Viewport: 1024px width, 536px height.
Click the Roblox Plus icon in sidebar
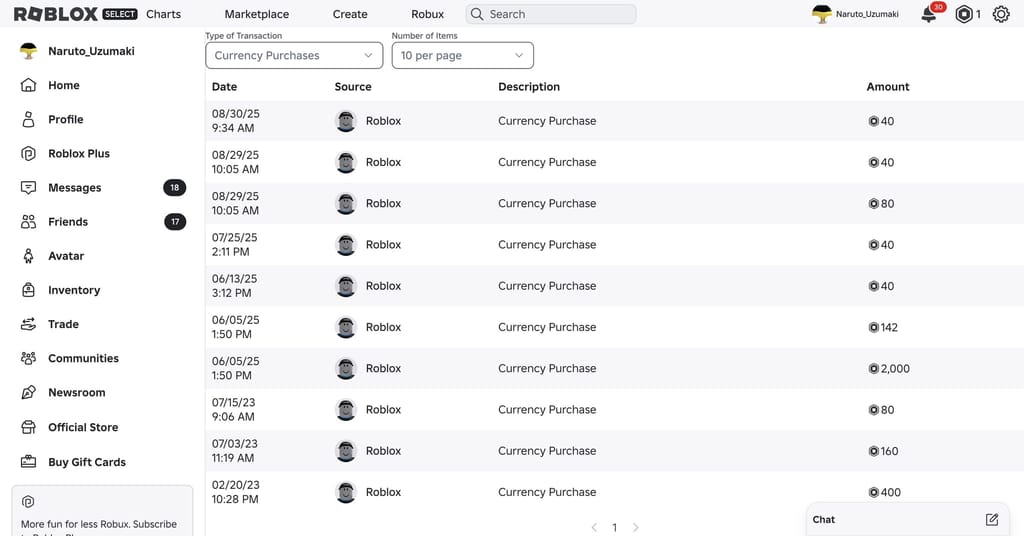click(28, 153)
